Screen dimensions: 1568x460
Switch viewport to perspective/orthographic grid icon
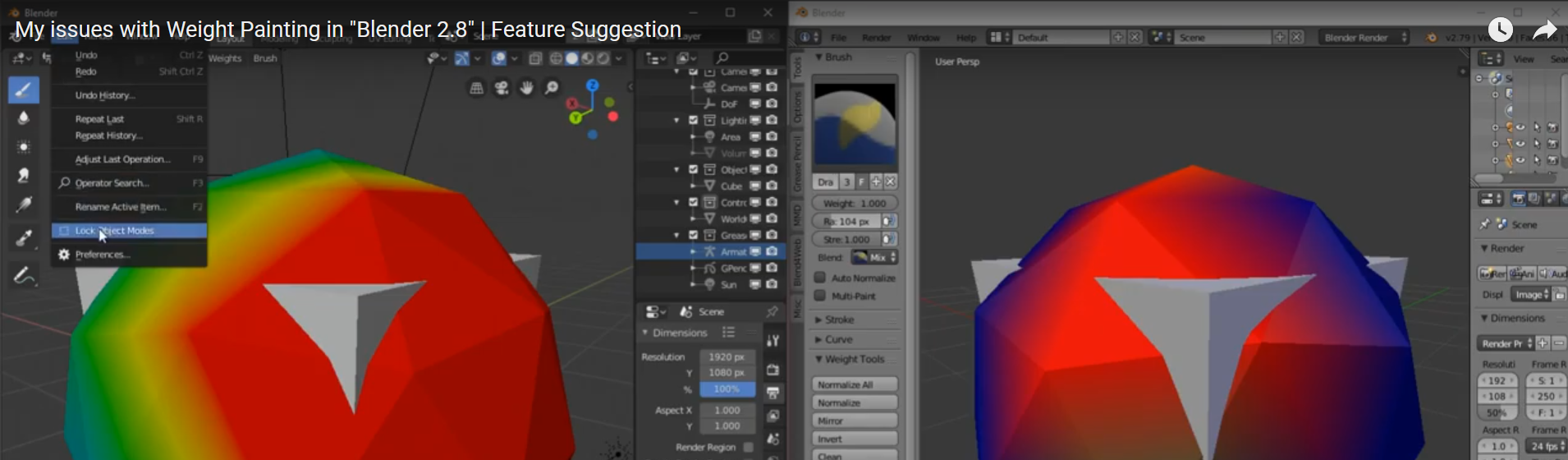click(476, 88)
